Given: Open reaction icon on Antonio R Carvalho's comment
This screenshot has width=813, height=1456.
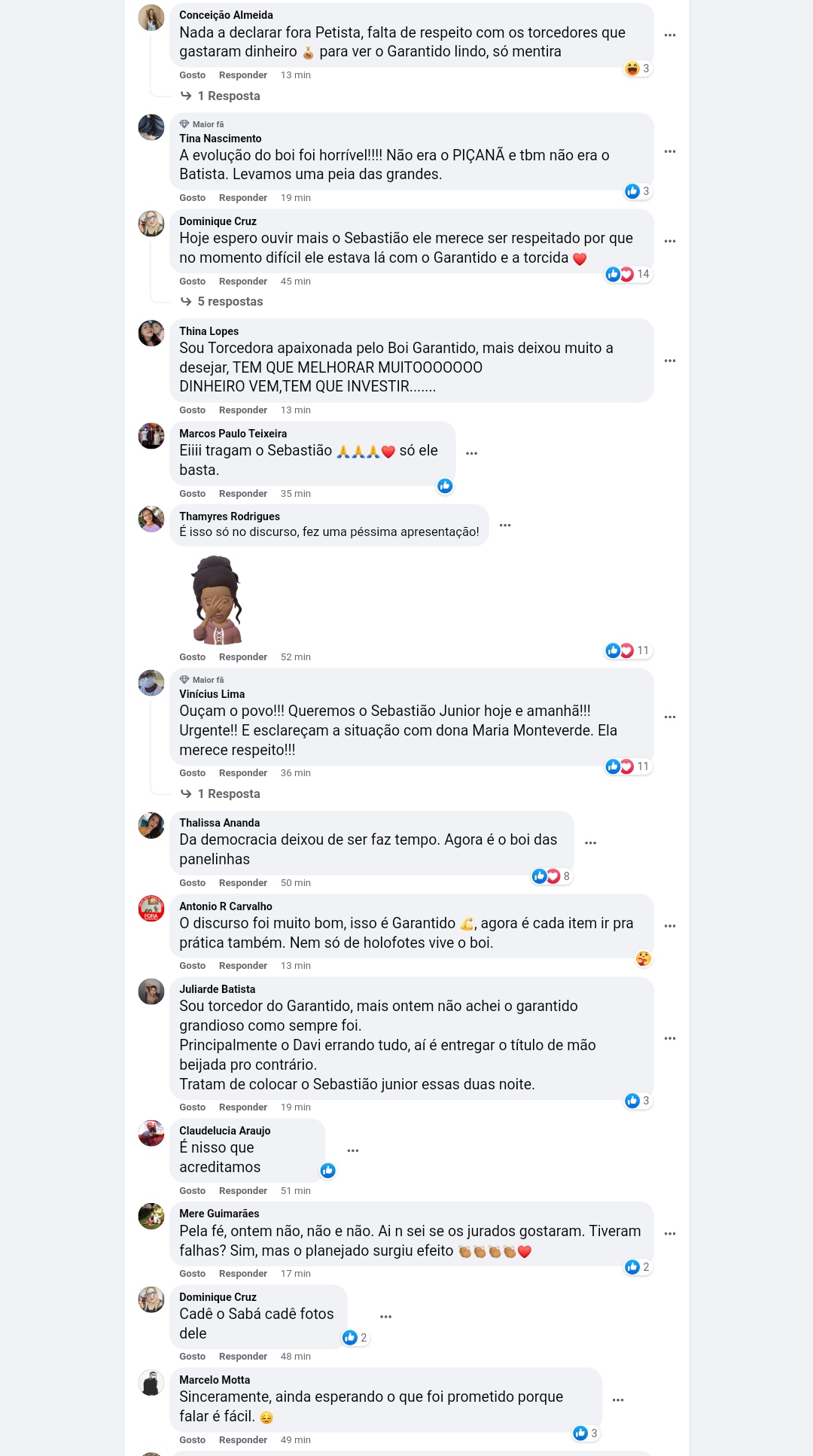Looking at the screenshot, I should click(x=643, y=958).
